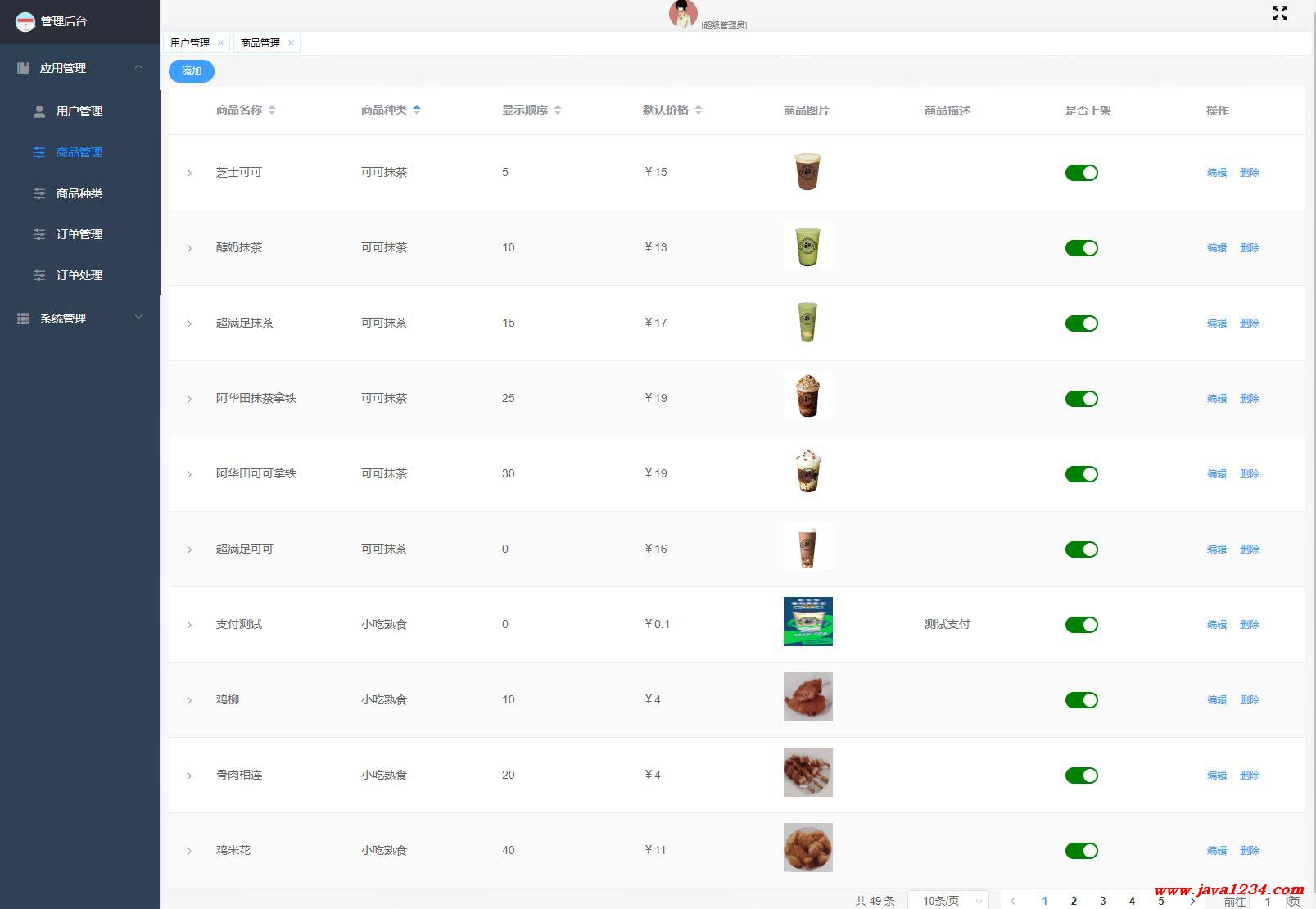
Task: Close the 商品管理 tab
Action: tap(291, 43)
